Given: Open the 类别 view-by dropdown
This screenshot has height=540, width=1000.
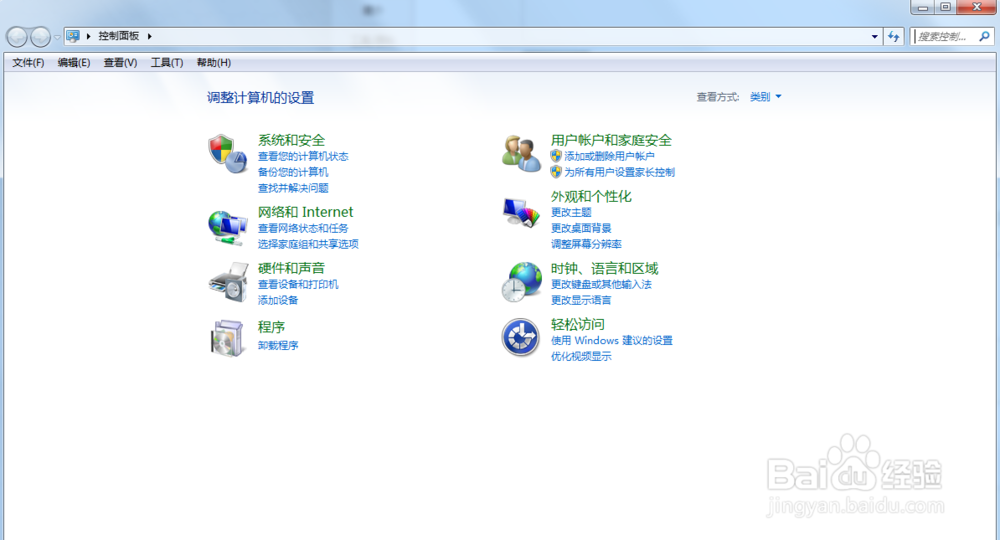Looking at the screenshot, I should [x=765, y=97].
